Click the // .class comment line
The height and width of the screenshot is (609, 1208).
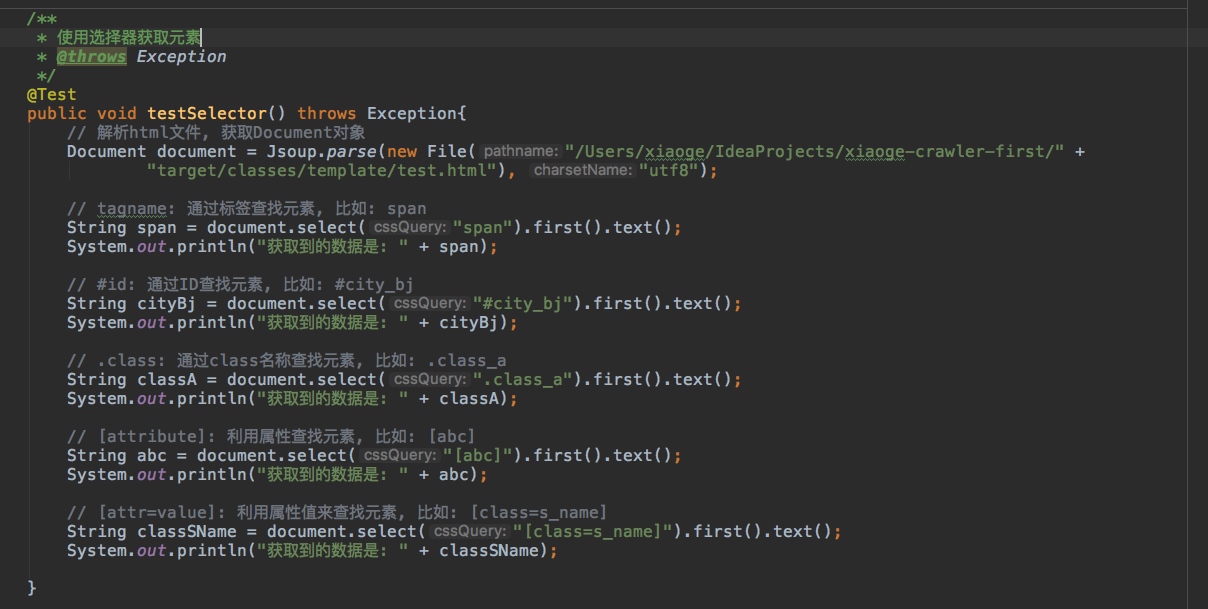point(286,360)
